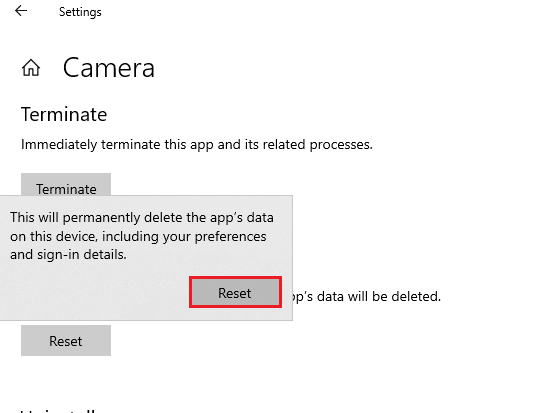Click the 'and sign-in details' line in the popup
Image resolution: width=538 pixels, height=413 pixels.
point(68,255)
